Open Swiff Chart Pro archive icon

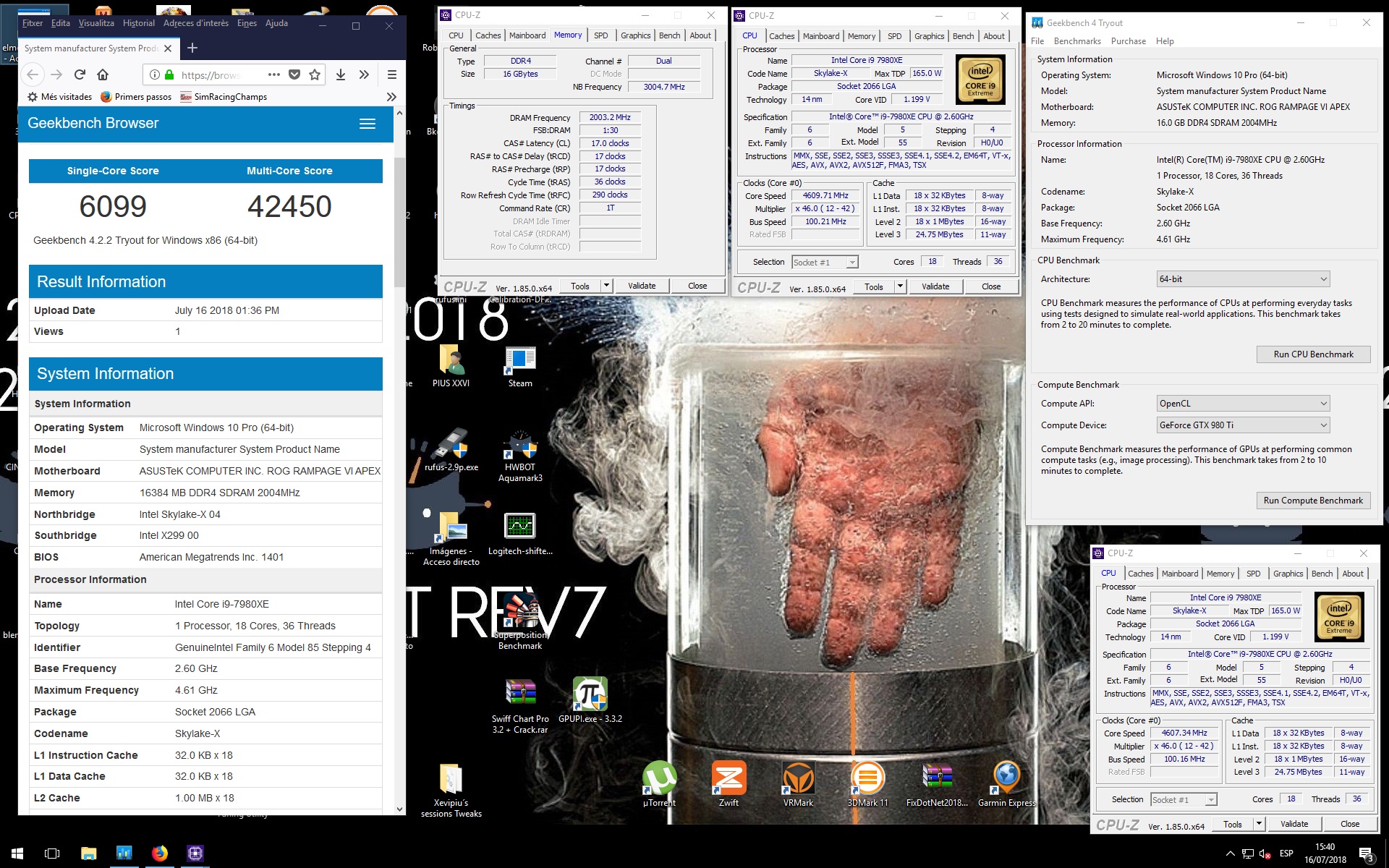(x=520, y=706)
